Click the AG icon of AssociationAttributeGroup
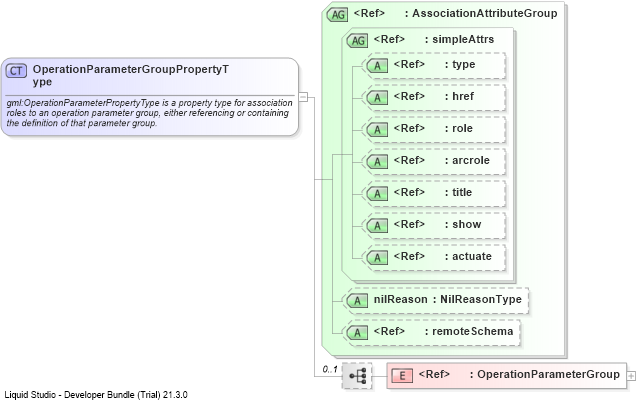Image resolution: width=636 pixels, height=400 pixels. pyautogui.click(x=337, y=15)
